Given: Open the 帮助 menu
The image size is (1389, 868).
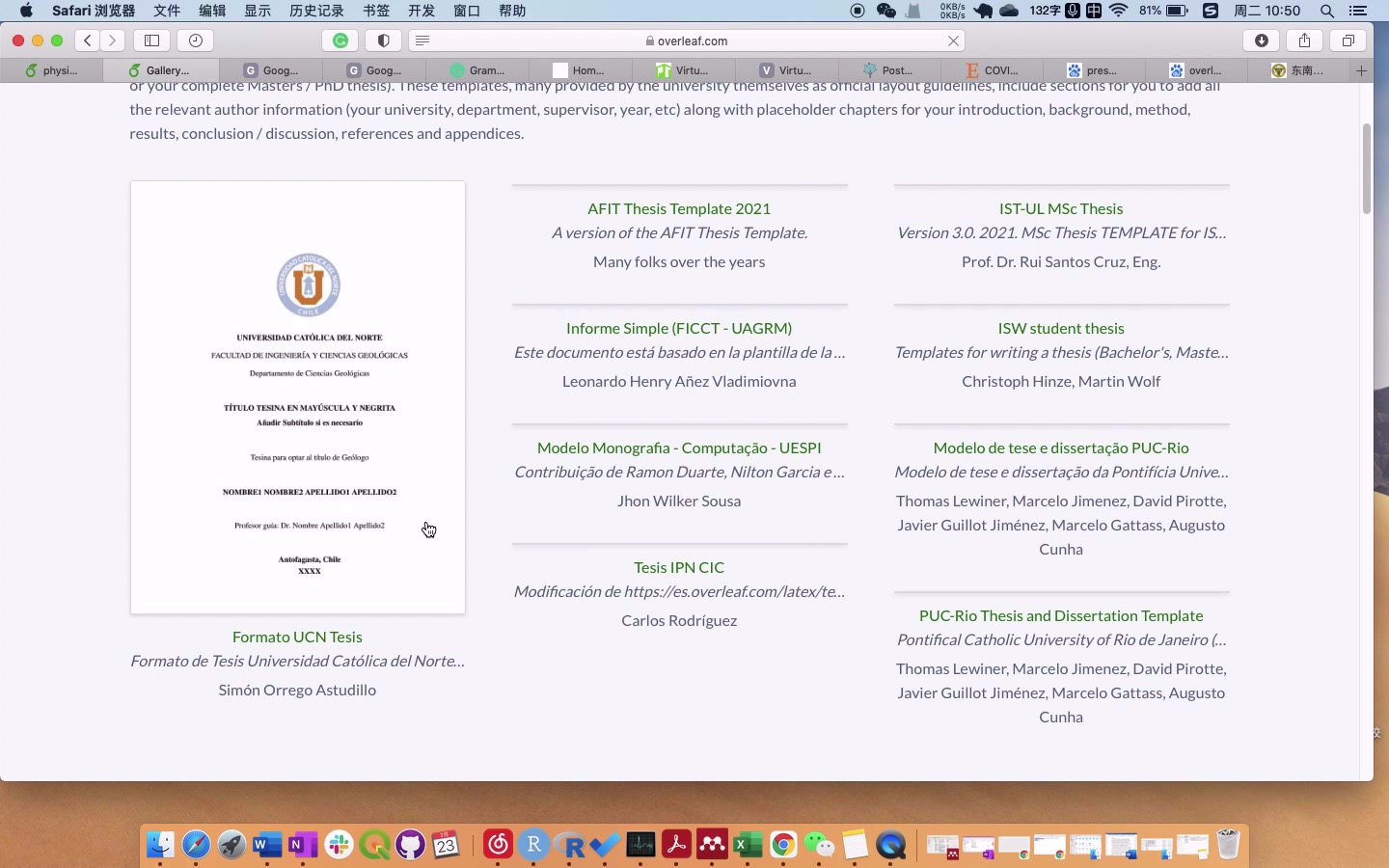Looking at the screenshot, I should pyautogui.click(x=512, y=11).
